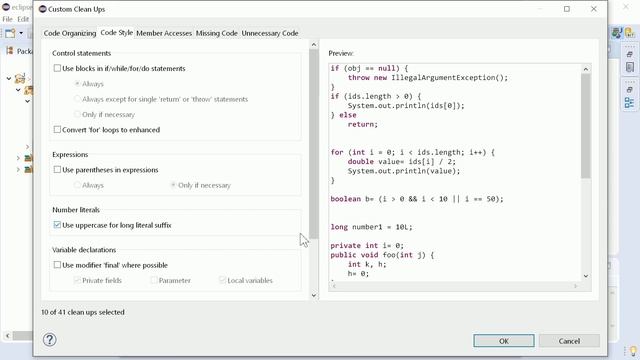Click the Task List icon in right trim
The height and width of the screenshot is (360, 640).
click(629, 67)
